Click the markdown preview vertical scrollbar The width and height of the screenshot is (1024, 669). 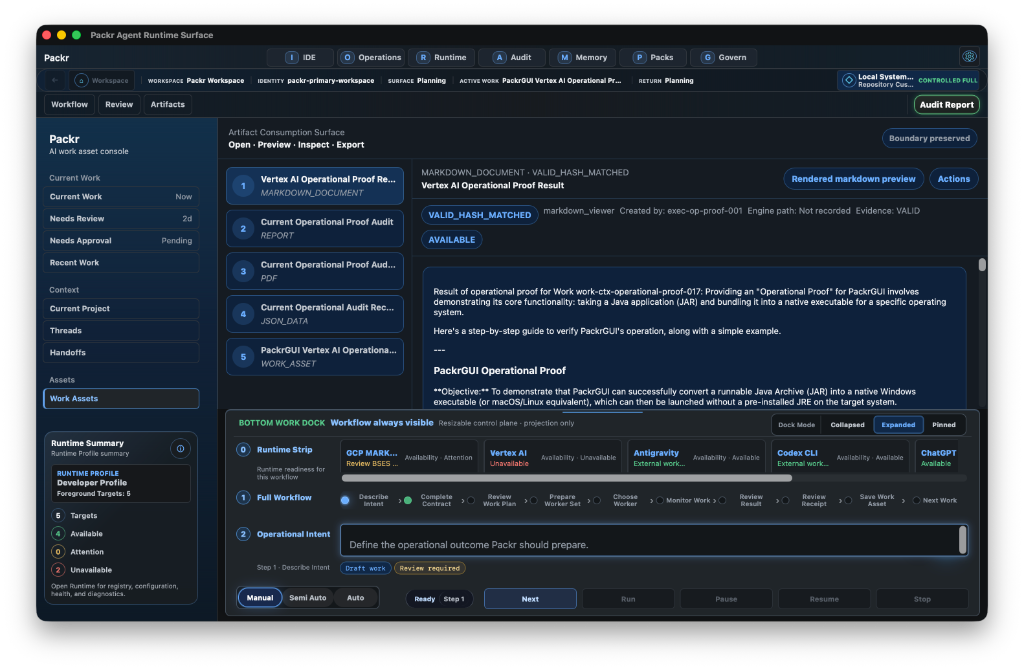pos(982,265)
